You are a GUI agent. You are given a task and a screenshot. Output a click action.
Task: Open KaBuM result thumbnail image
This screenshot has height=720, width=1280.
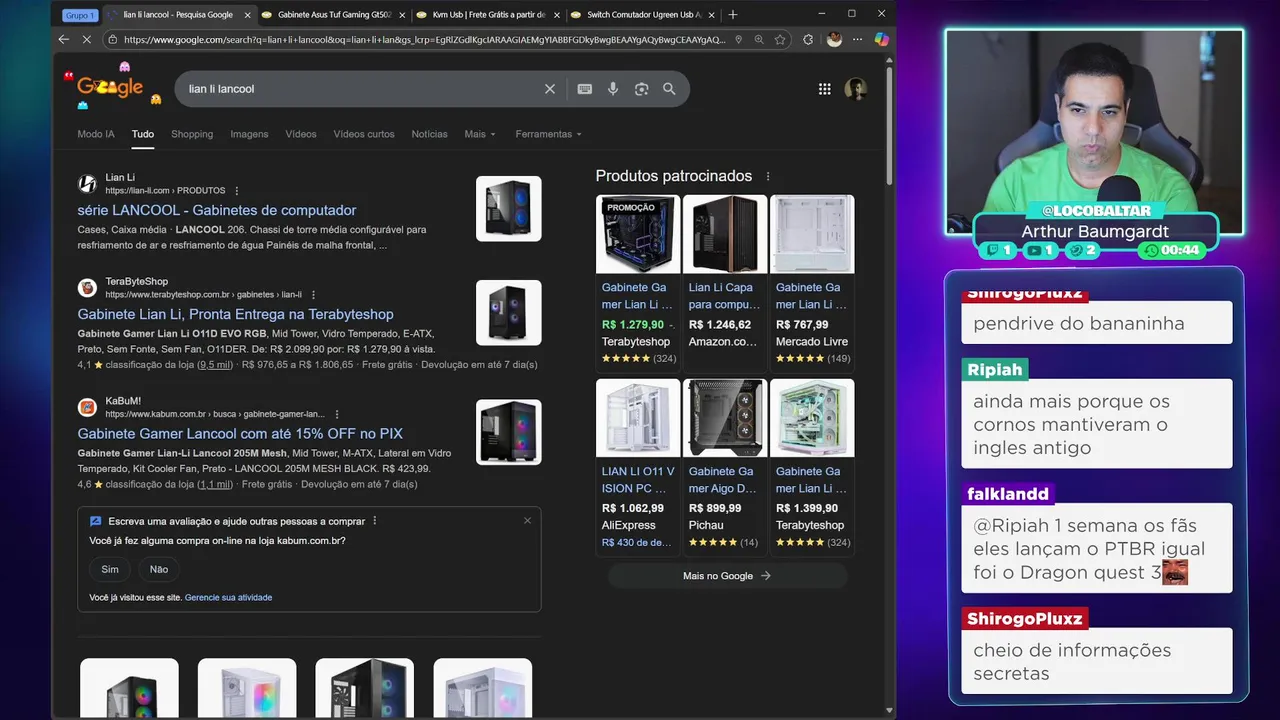click(x=508, y=432)
